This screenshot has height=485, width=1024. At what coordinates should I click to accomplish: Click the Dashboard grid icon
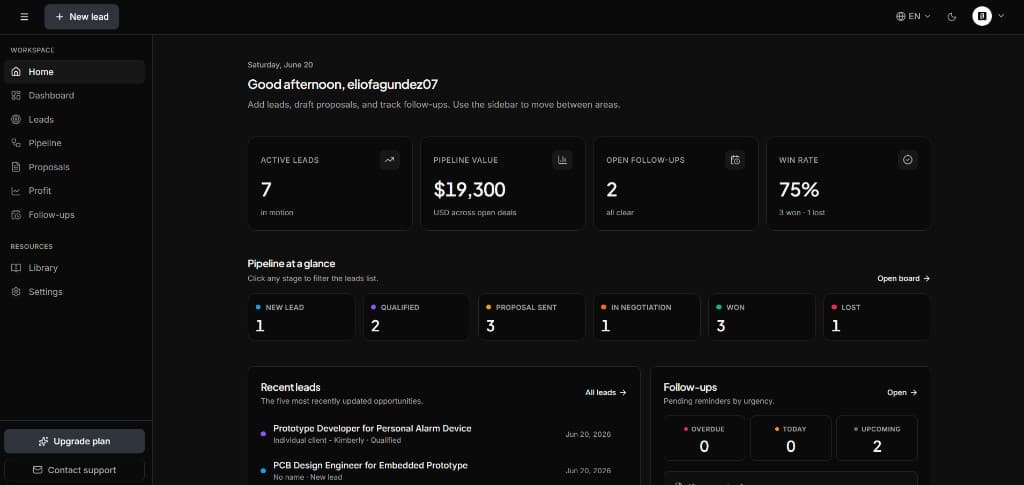coord(16,95)
